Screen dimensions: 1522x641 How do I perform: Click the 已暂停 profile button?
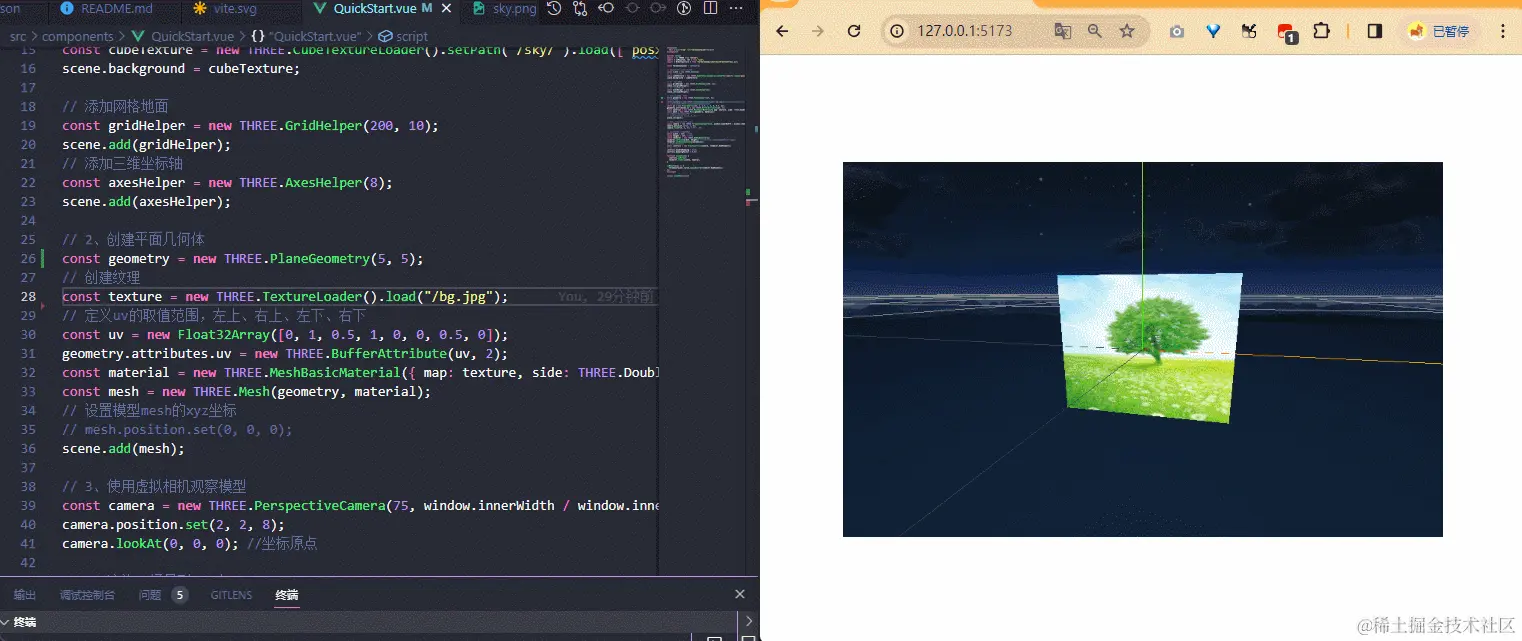[1439, 31]
